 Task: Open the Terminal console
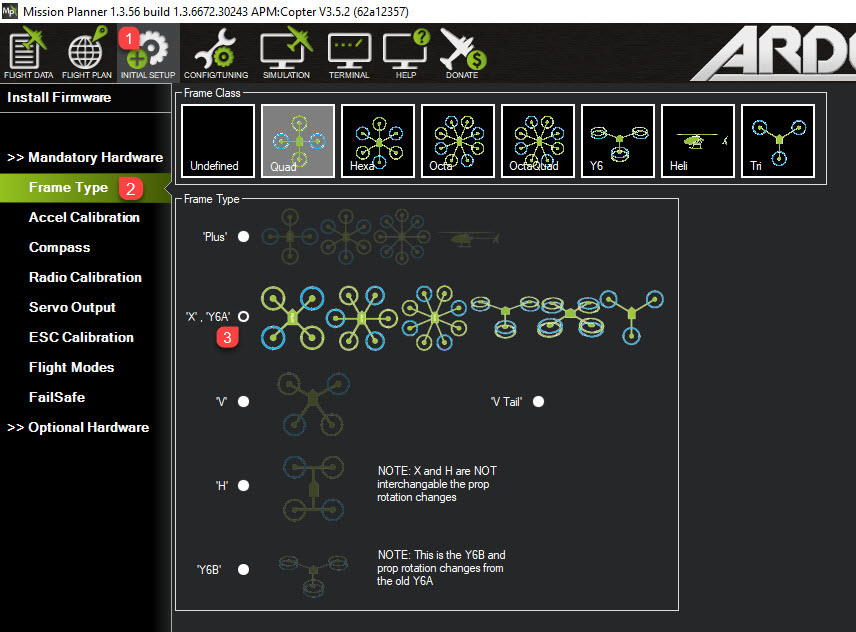[348, 52]
